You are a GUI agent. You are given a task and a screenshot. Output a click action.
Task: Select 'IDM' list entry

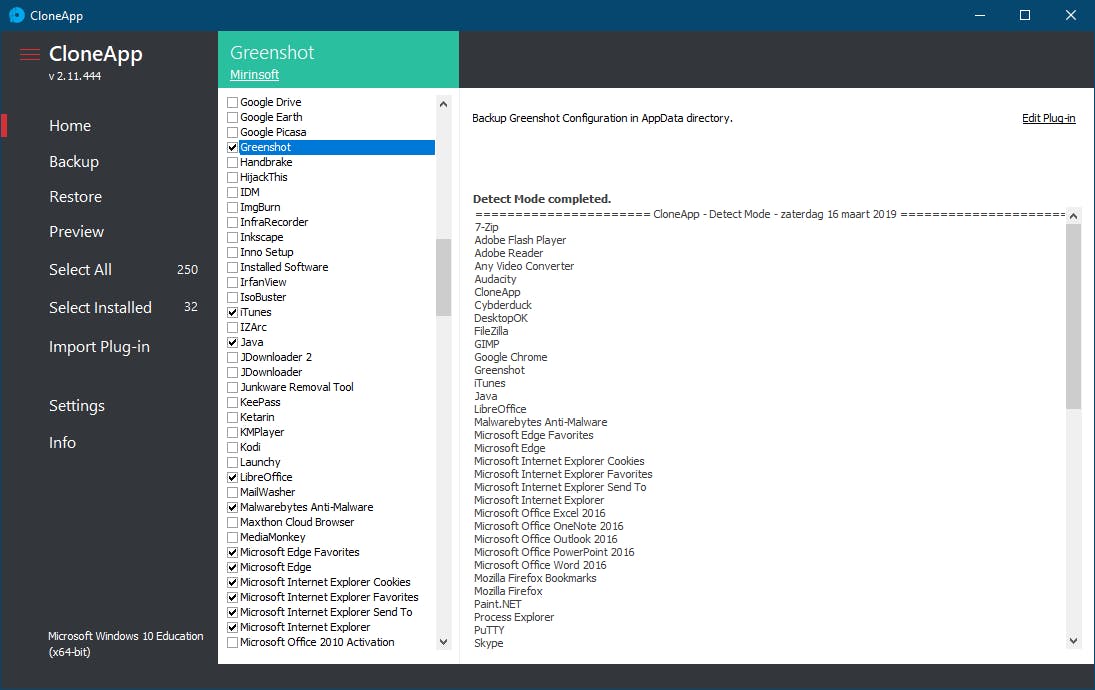point(249,192)
